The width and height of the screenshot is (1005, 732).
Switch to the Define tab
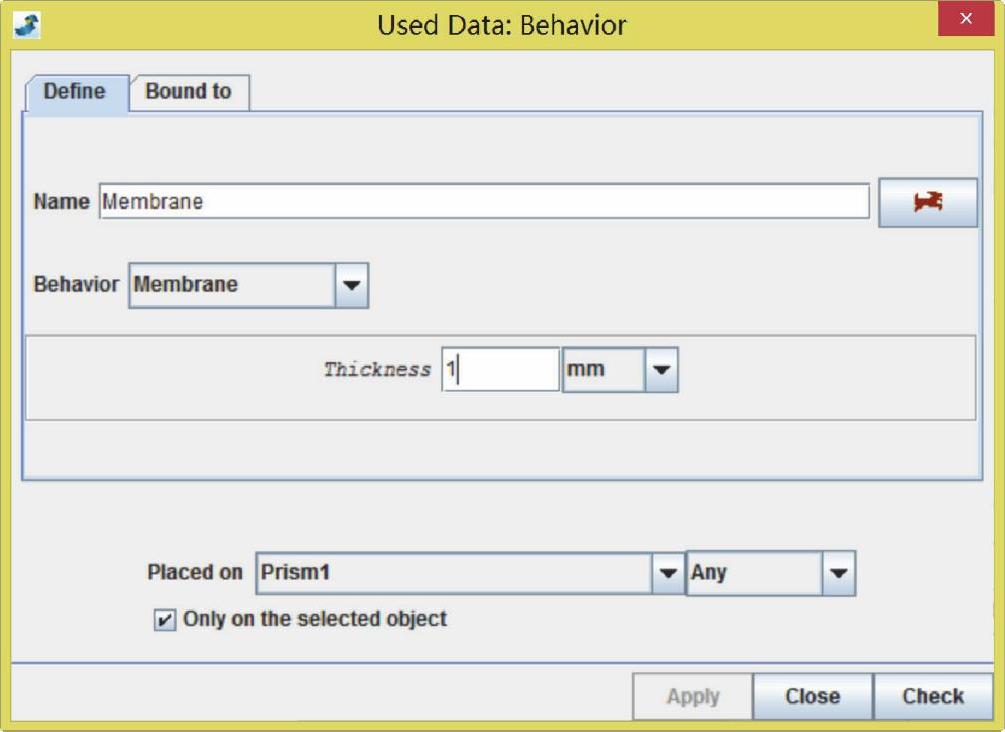tap(74, 92)
